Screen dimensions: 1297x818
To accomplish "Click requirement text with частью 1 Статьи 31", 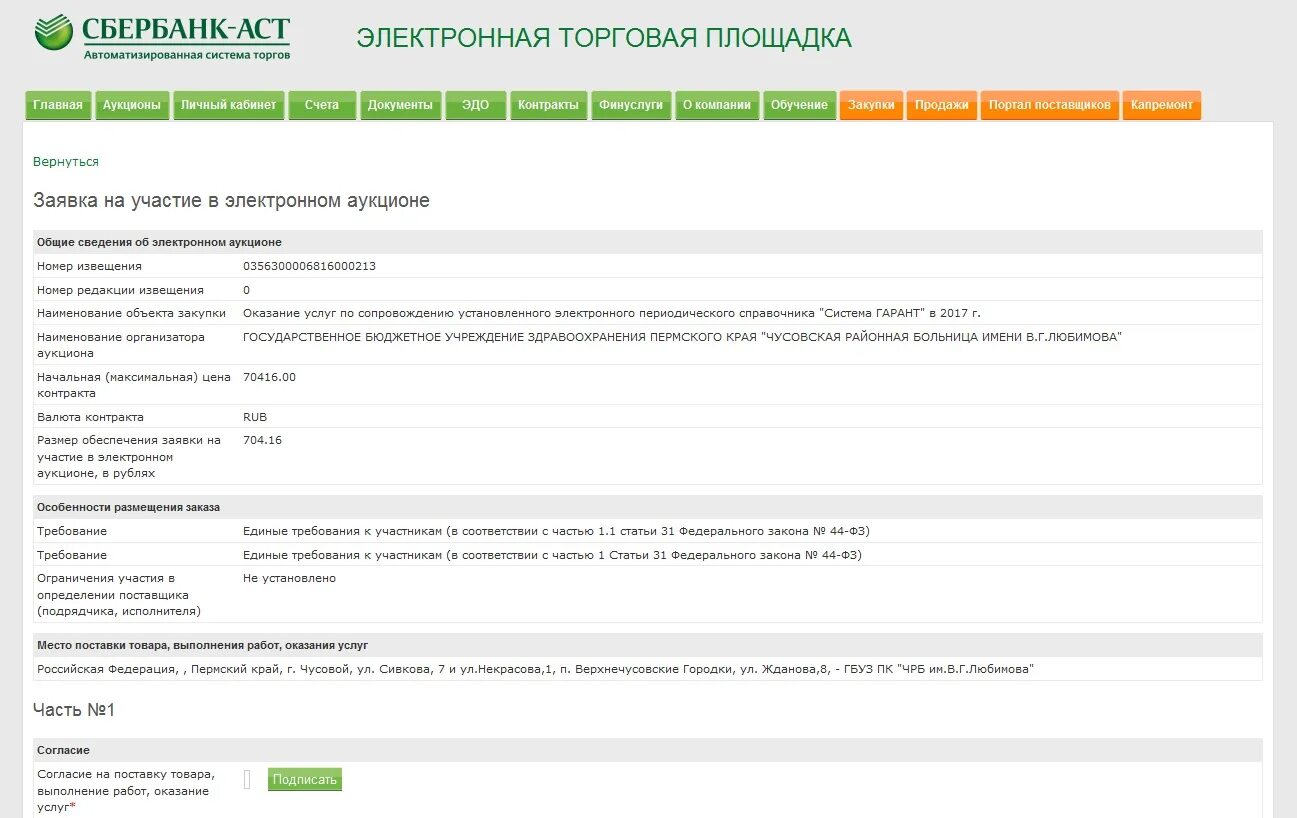I will 552,555.
